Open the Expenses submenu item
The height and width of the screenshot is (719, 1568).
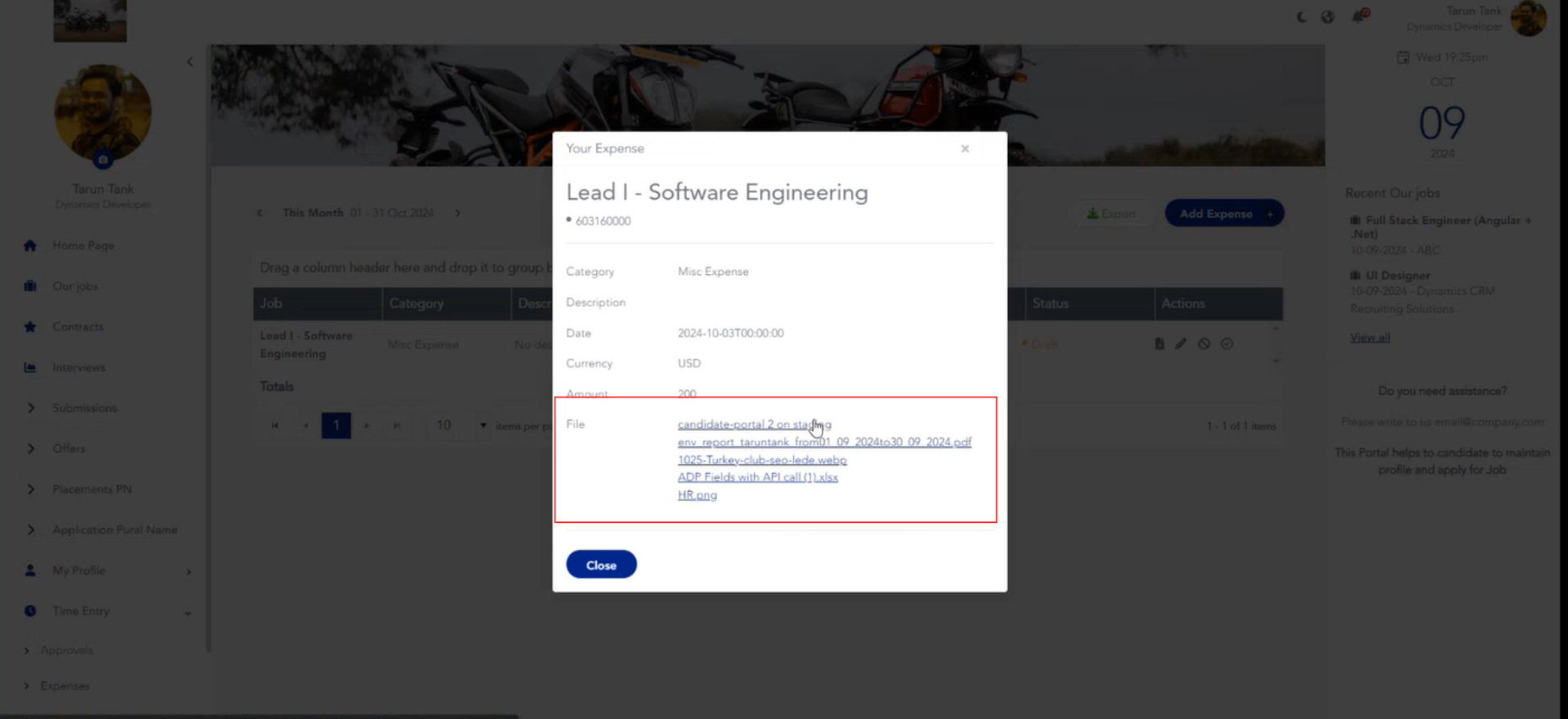pyautogui.click(x=65, y=686)
